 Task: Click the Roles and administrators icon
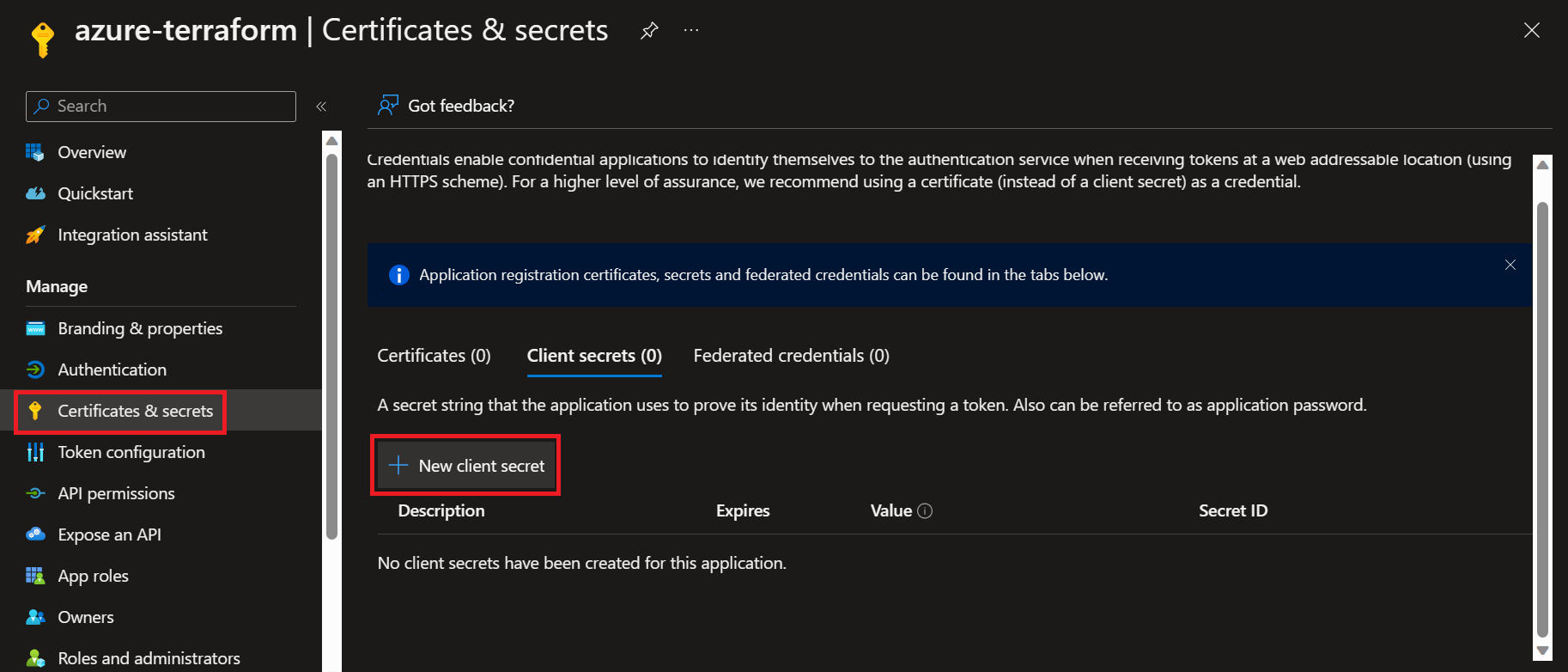(x=35, y=658)
